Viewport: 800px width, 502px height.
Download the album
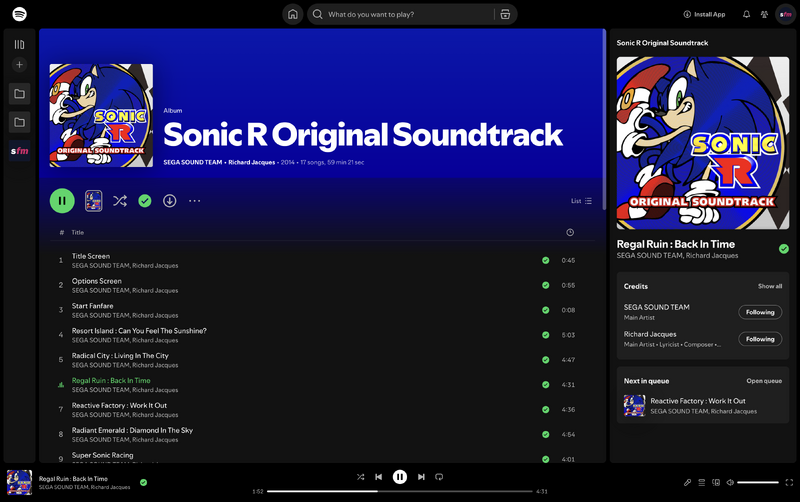coord(169,201)
